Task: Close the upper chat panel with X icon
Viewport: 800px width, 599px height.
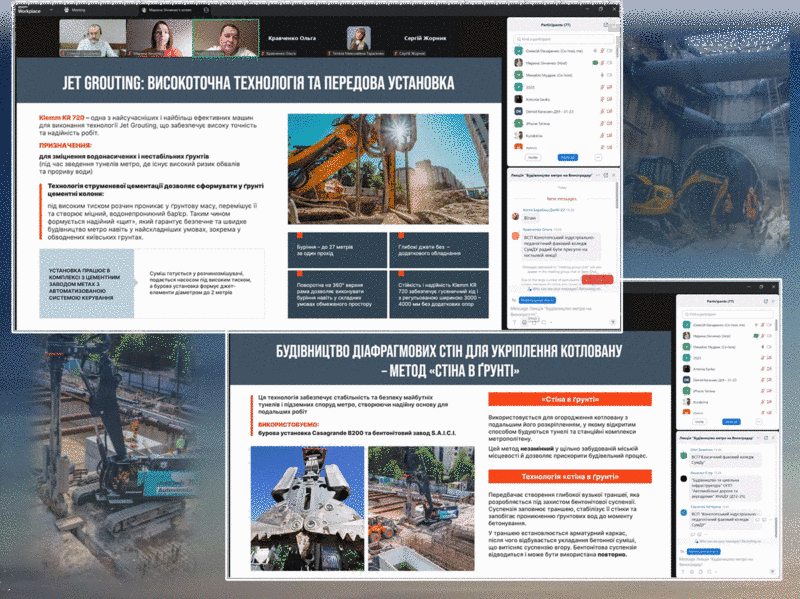Action: 614,174
